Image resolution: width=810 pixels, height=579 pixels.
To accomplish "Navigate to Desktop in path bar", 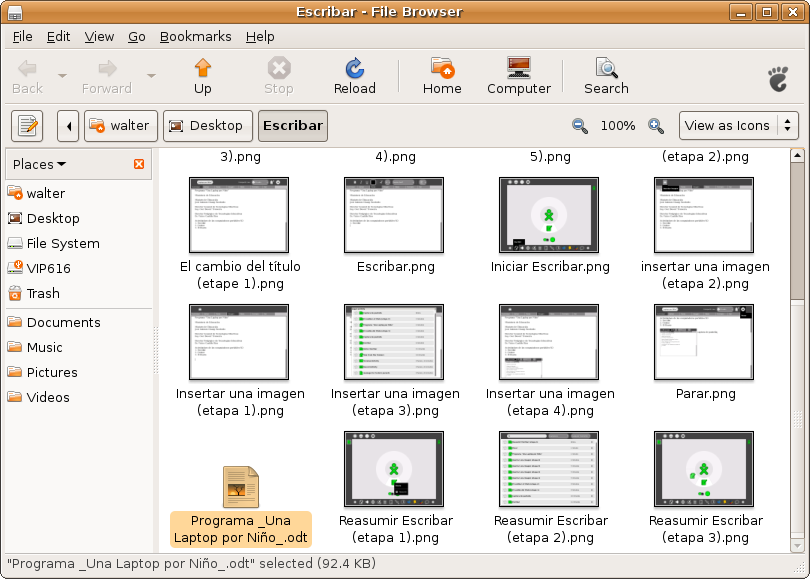I will [207, 126].
